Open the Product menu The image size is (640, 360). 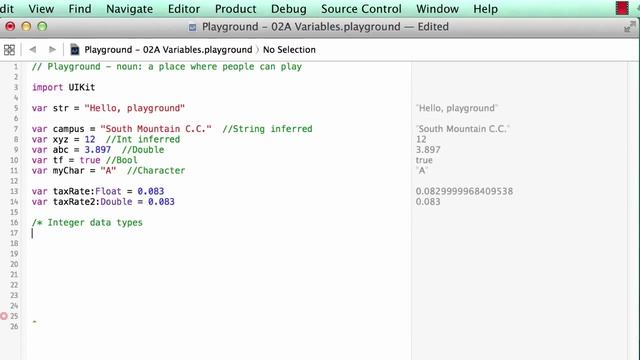click(236, 9)
